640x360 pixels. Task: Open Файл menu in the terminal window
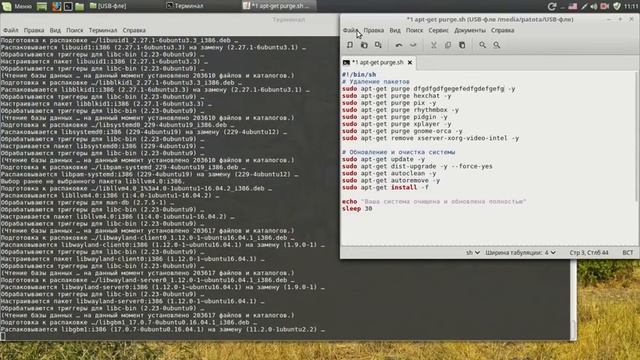click(11, 30)
